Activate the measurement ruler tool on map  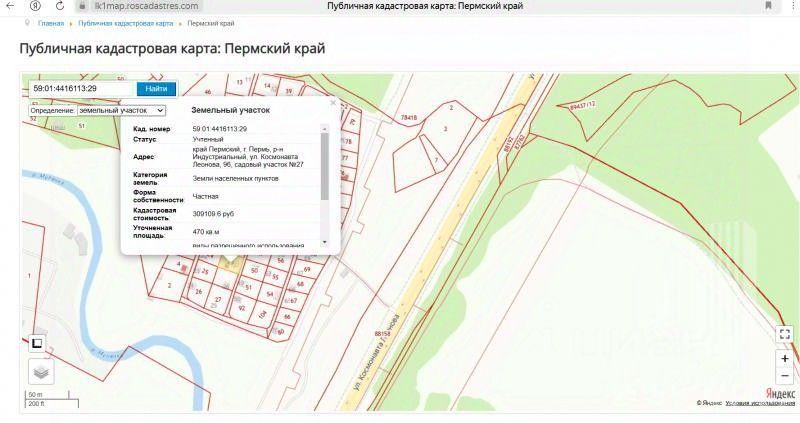tap(37, 343)
